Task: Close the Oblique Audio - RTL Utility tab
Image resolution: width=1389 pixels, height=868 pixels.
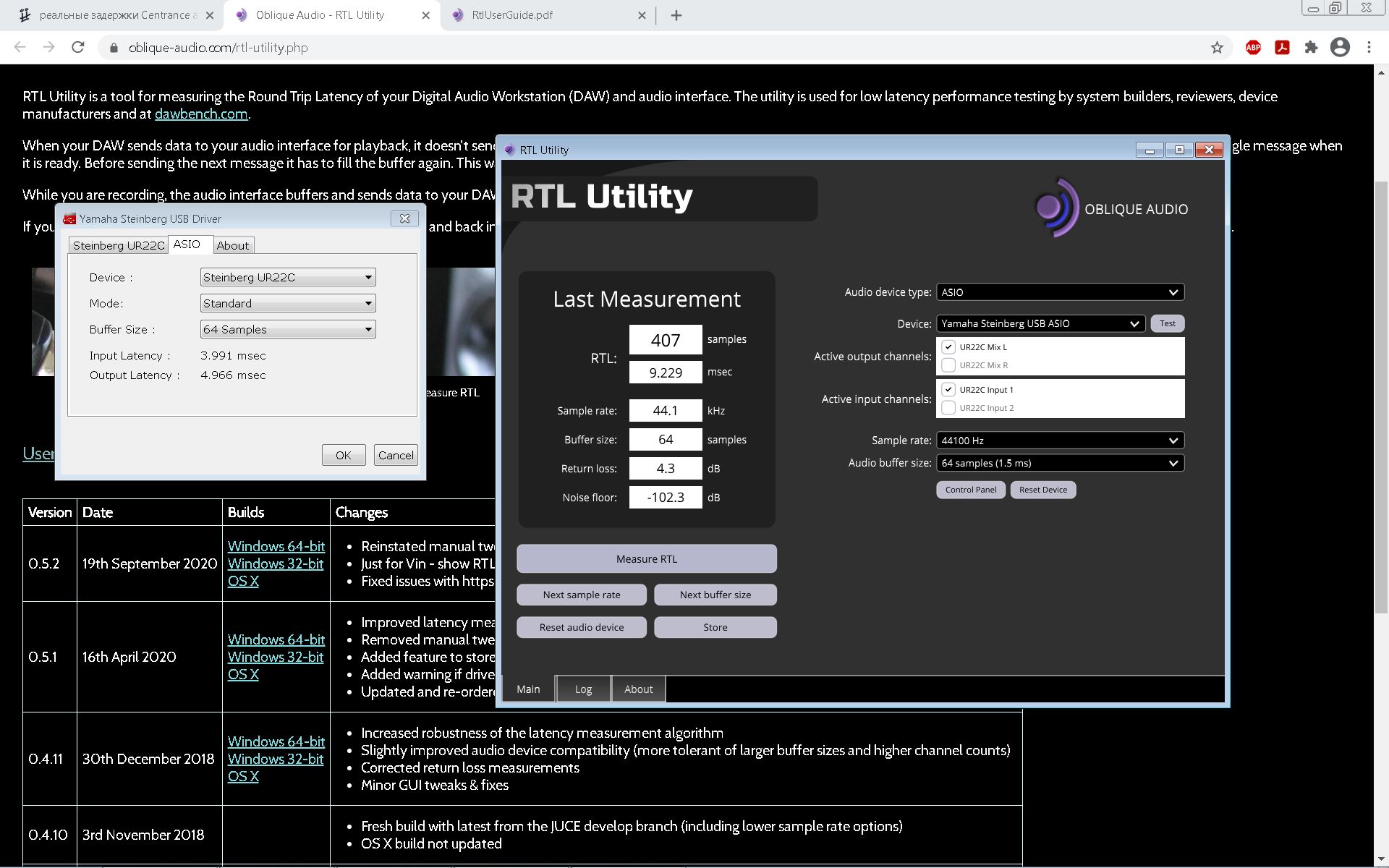Action: coord(426,15)
